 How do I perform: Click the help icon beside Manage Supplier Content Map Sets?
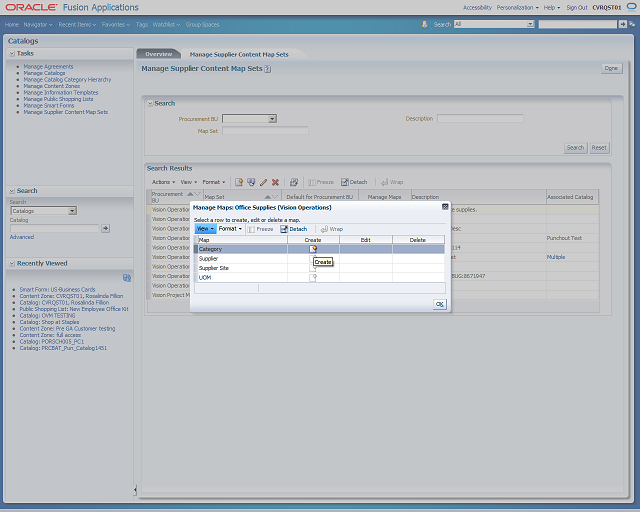tap(268, 69)
